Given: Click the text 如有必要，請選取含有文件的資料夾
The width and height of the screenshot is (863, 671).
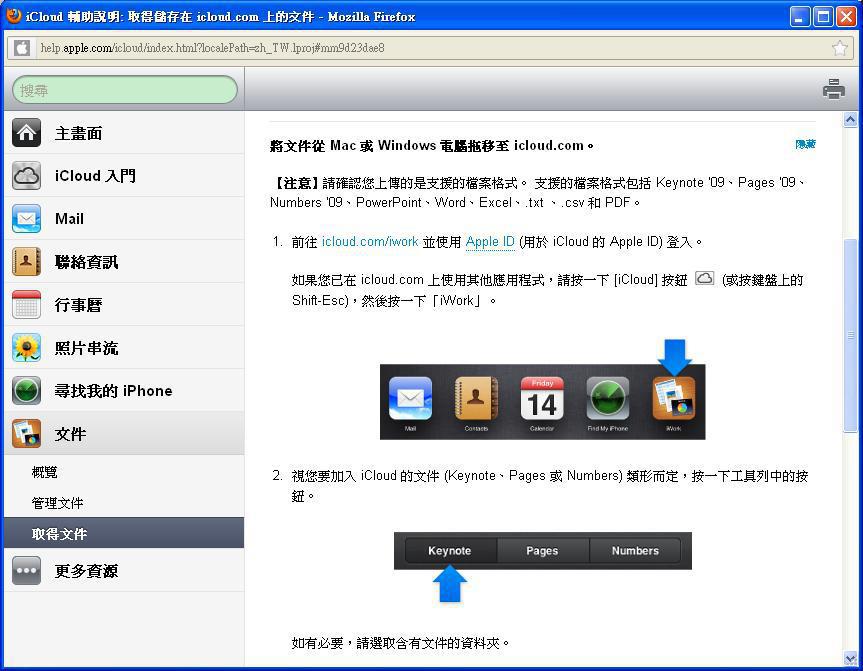Looking at the screenshot, I should 400,643.
